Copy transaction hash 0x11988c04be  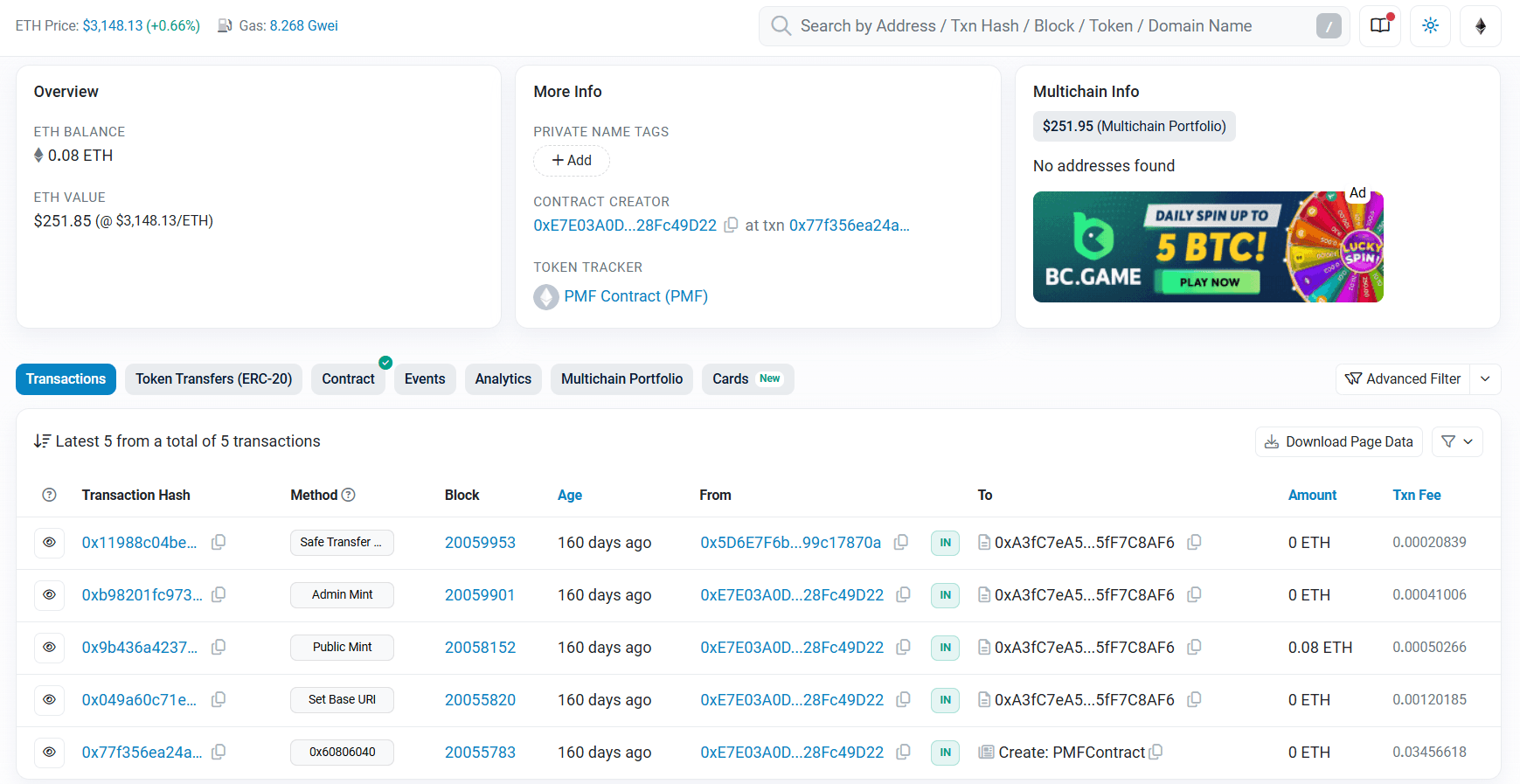click(x=219, y=543)
